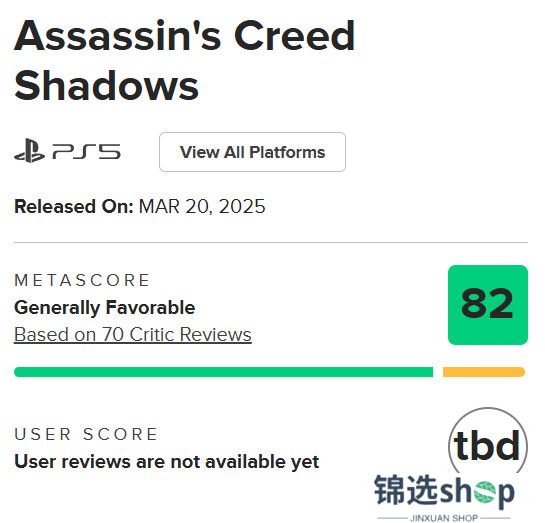Screen dimensions: 545x523
Task: Click the PlayStation logo icon
Action: (x=30, y=150)
